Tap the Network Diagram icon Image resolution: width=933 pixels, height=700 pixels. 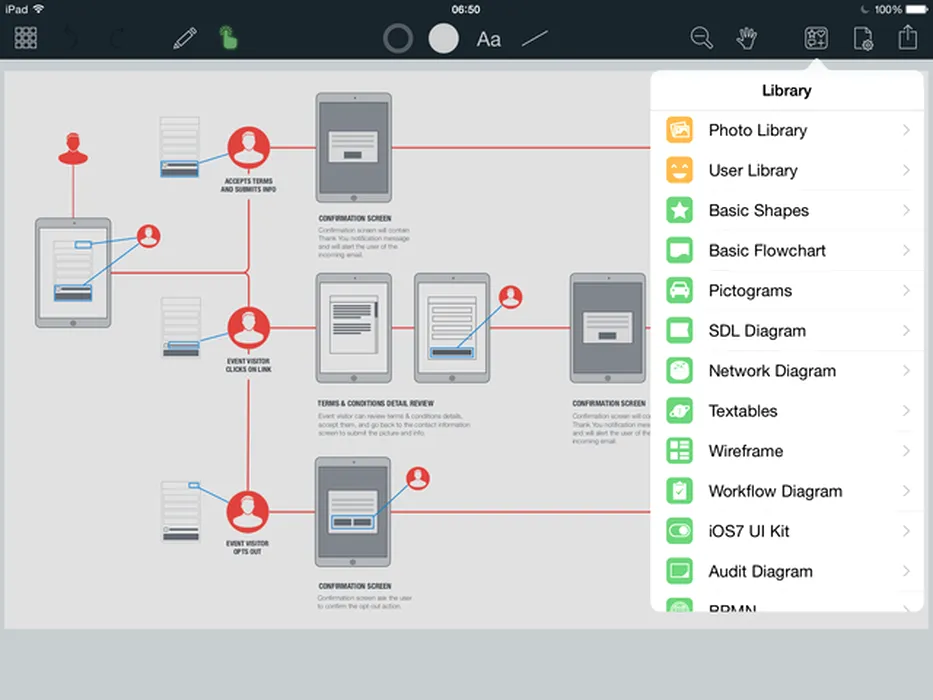[x=679, y=371]
